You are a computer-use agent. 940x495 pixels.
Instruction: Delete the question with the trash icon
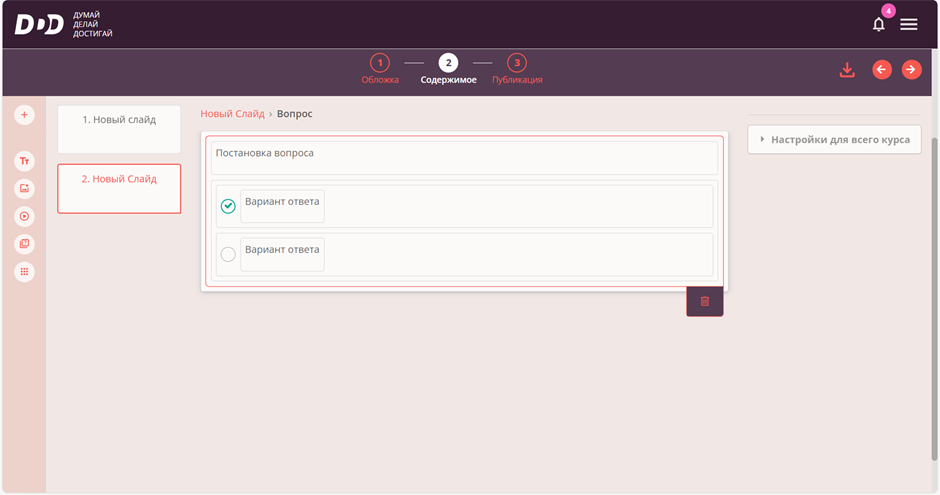coord(704,301)
